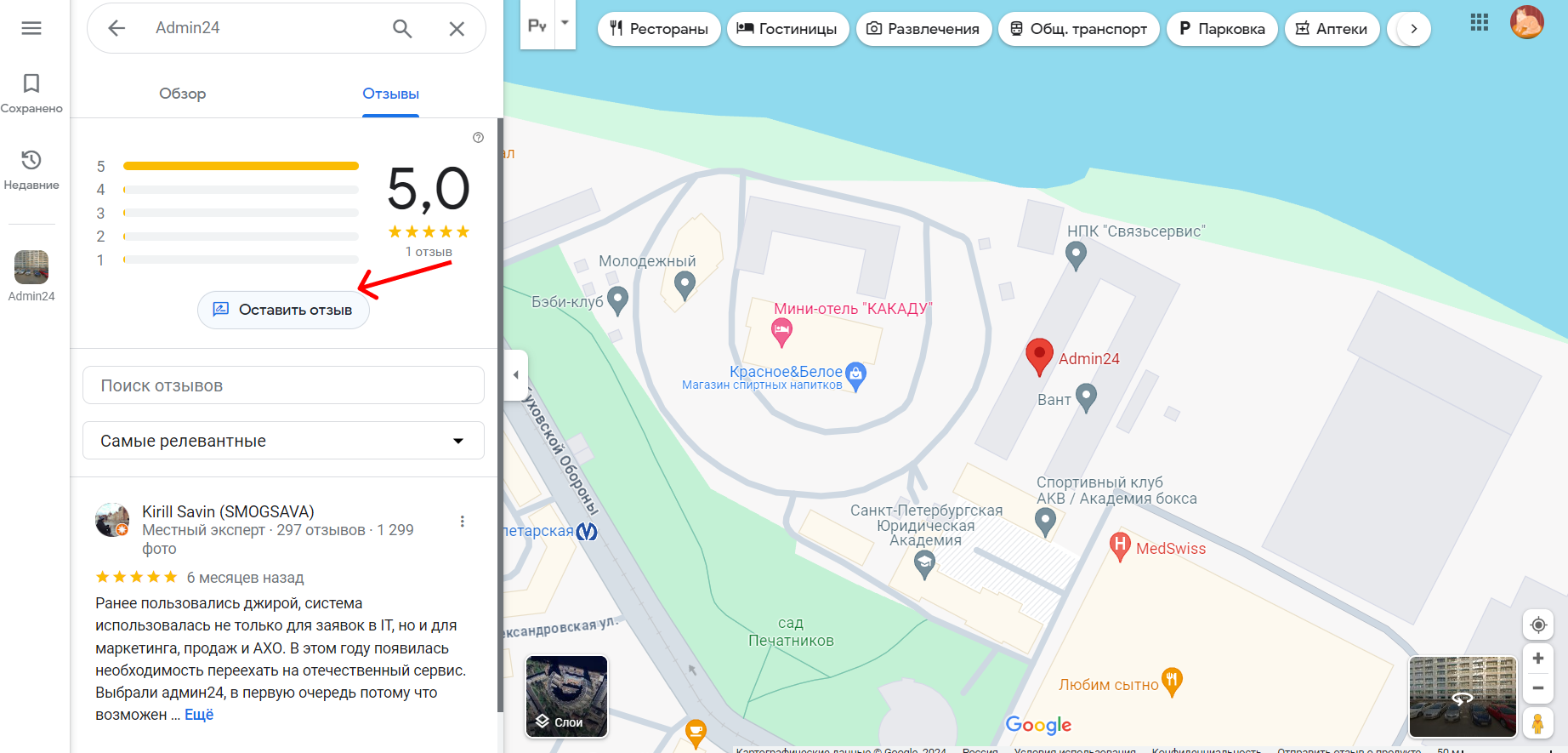The width and height of the screenshot is (1568, 753).
Task: Open the Google account avatar
Action: pyautogui.click(x=1527, y=23)
